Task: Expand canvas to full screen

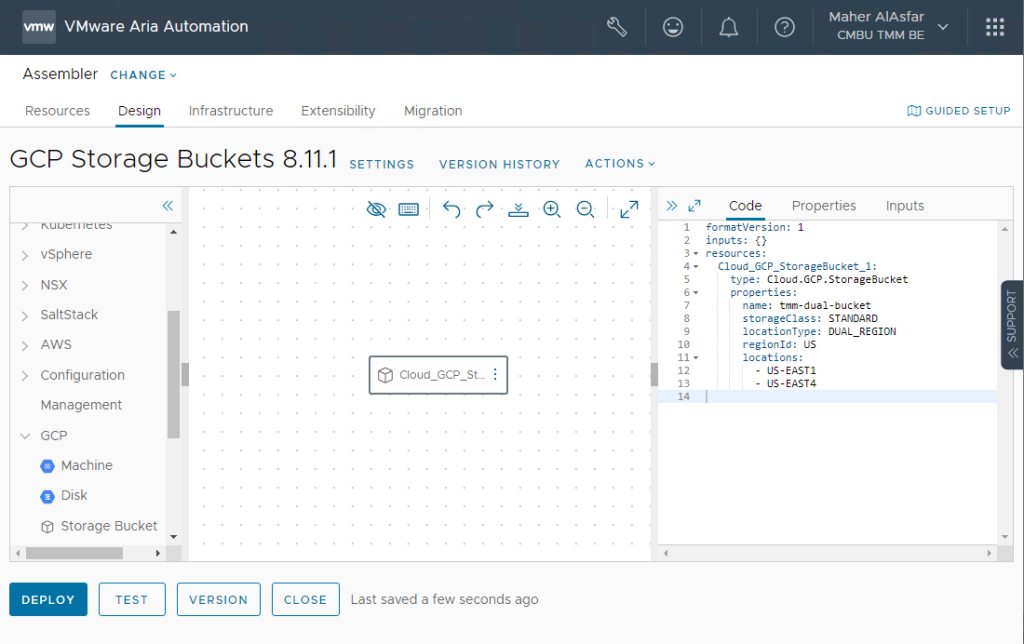Action: (629, 209)
